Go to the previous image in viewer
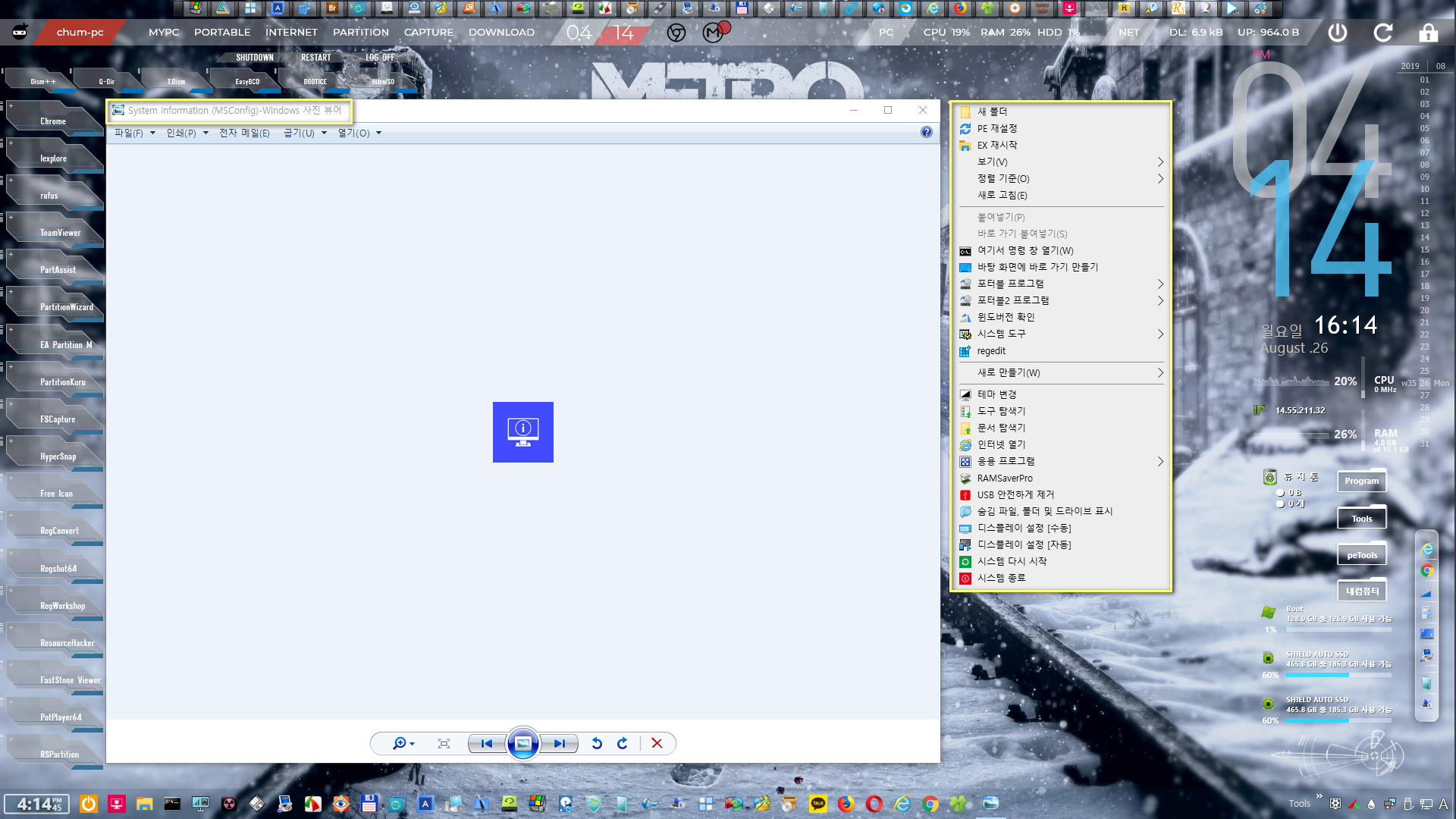This screenshot has width=1456, height=819. [486, 743]
